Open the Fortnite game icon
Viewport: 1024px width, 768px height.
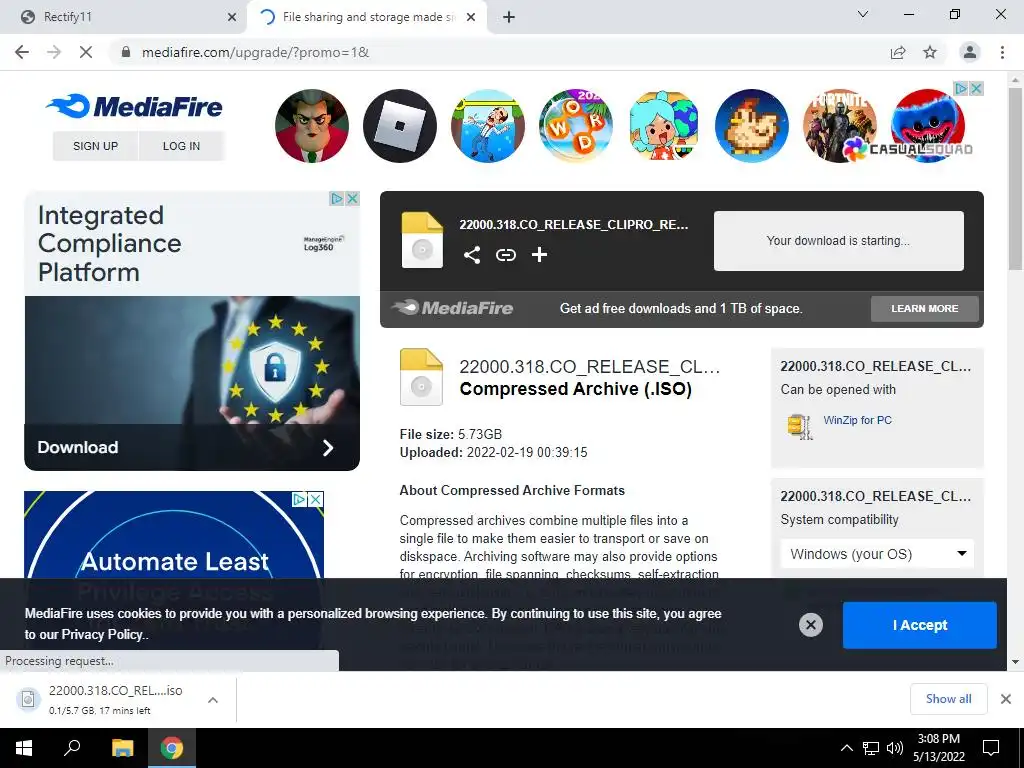point(839,125)
